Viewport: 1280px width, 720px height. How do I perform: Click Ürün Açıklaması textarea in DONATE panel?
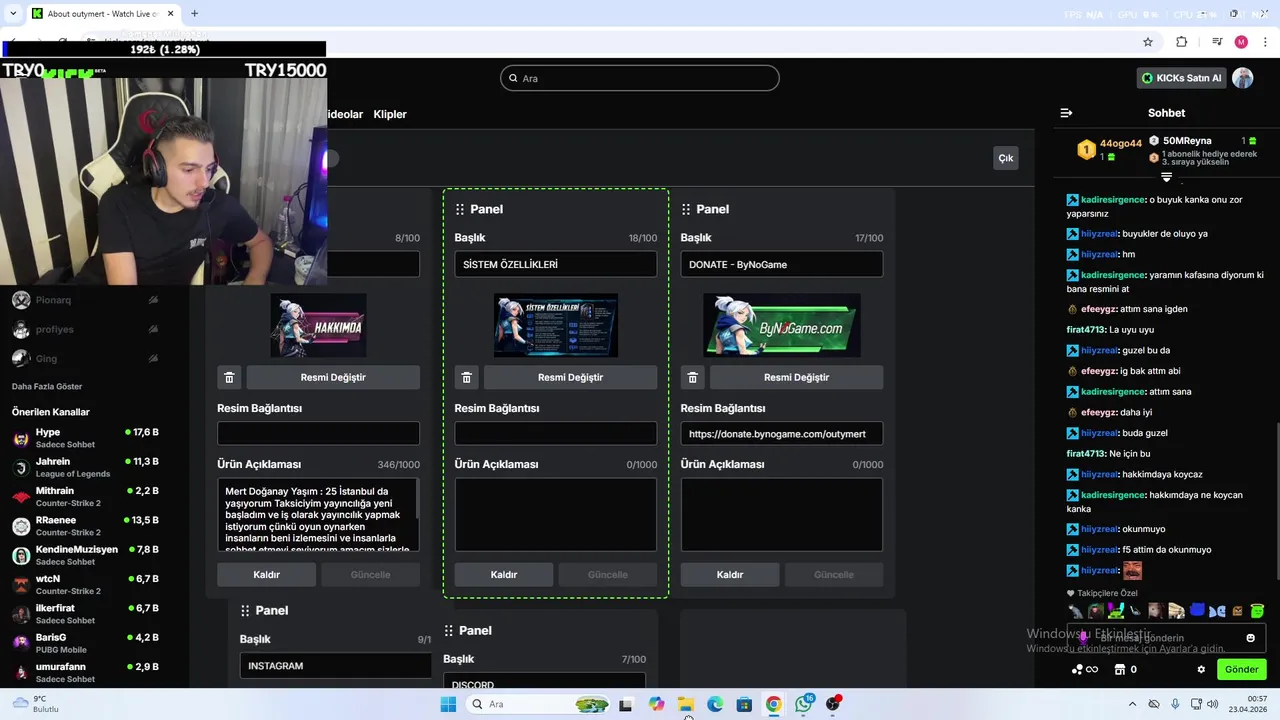click(782, 514)
